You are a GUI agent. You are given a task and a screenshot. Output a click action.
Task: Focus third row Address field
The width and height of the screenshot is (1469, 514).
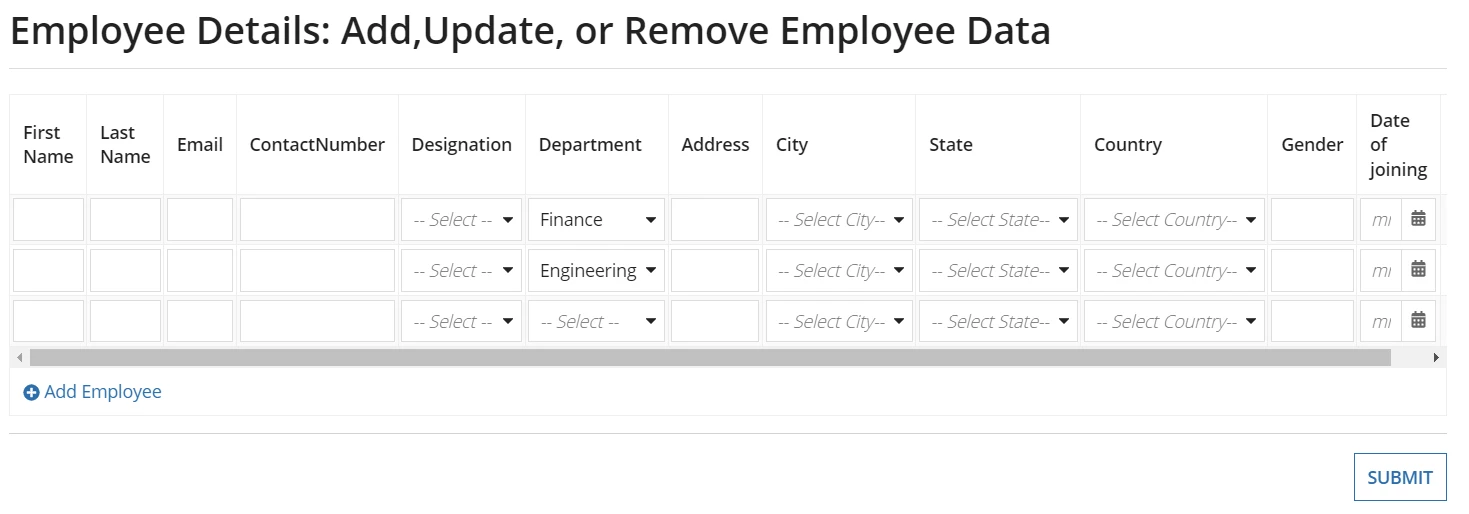click(715, 321)
